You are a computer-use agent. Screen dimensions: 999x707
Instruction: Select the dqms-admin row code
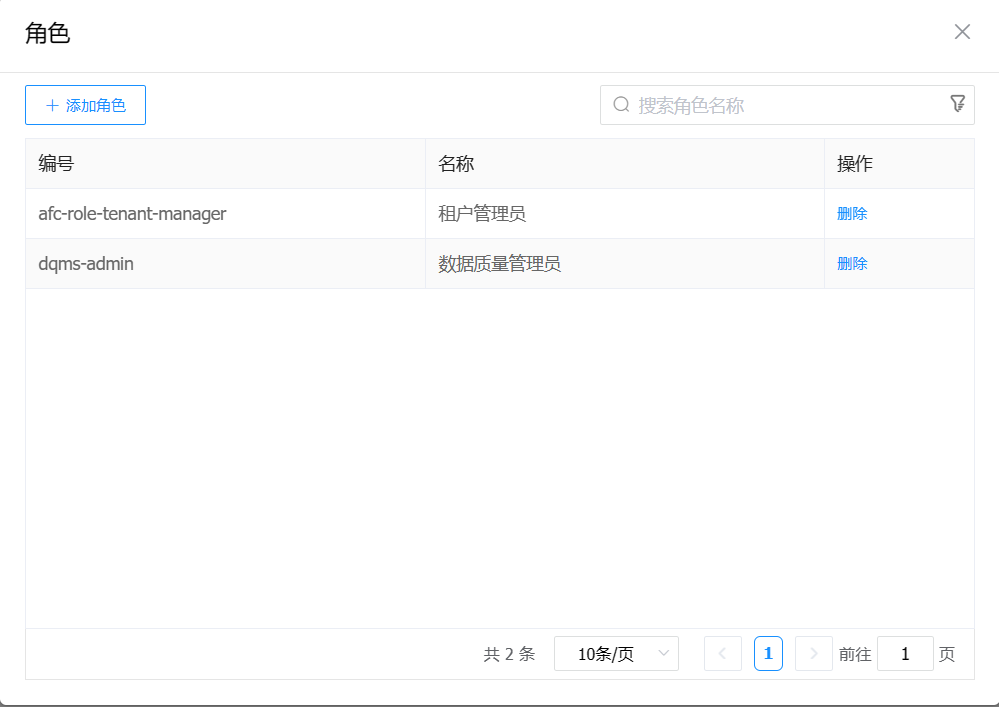(86, 264)
